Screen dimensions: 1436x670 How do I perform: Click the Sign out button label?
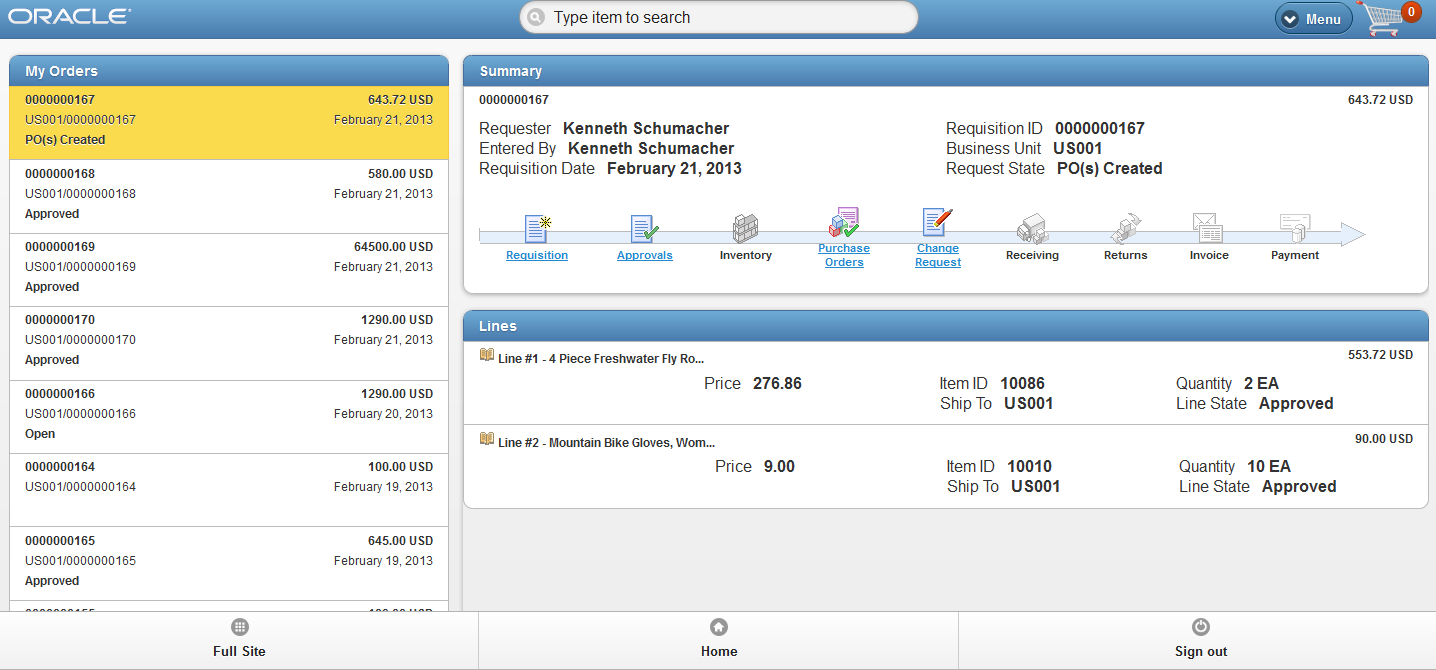tap(1201, 651)
